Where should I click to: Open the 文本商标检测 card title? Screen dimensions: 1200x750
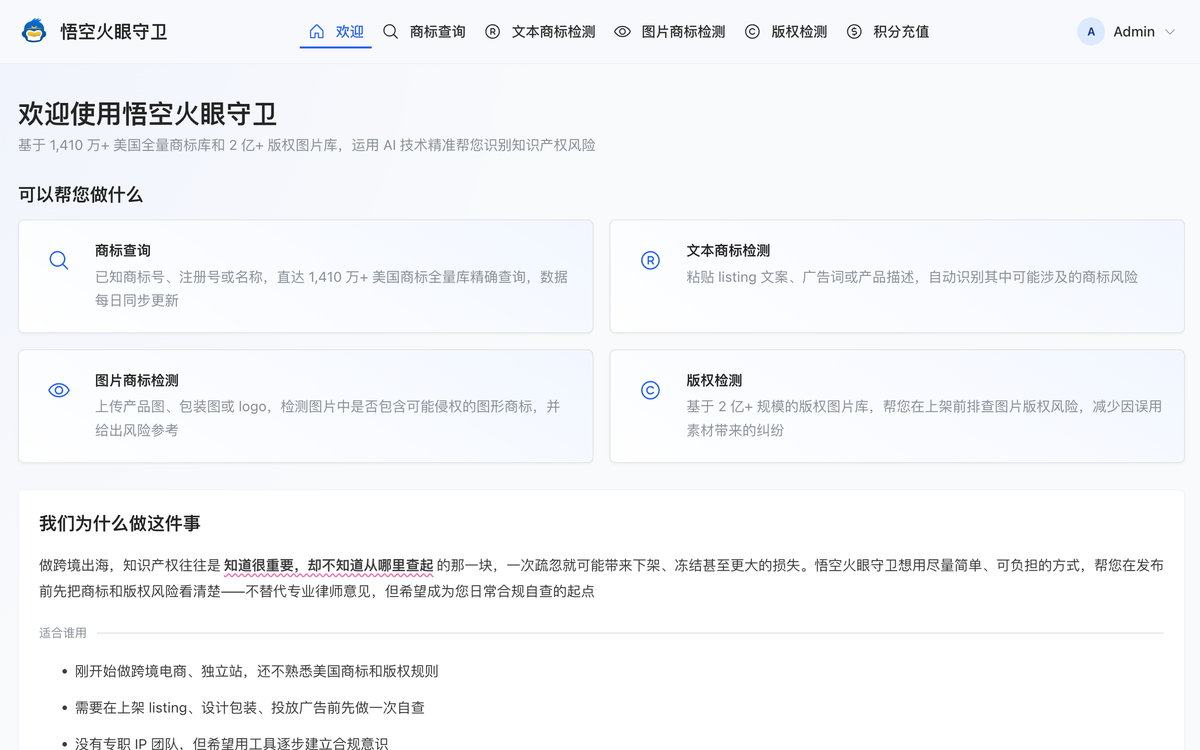coord(728,250)
